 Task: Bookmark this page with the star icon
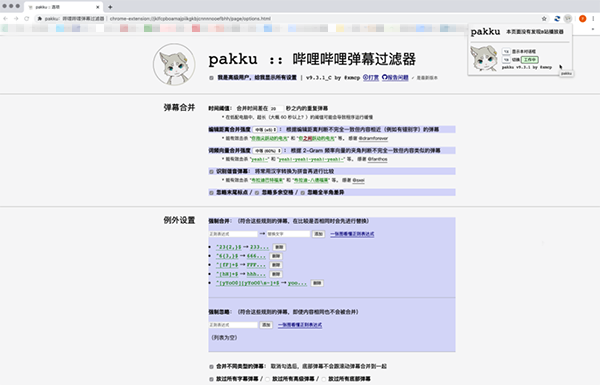[x=544, y=18]
